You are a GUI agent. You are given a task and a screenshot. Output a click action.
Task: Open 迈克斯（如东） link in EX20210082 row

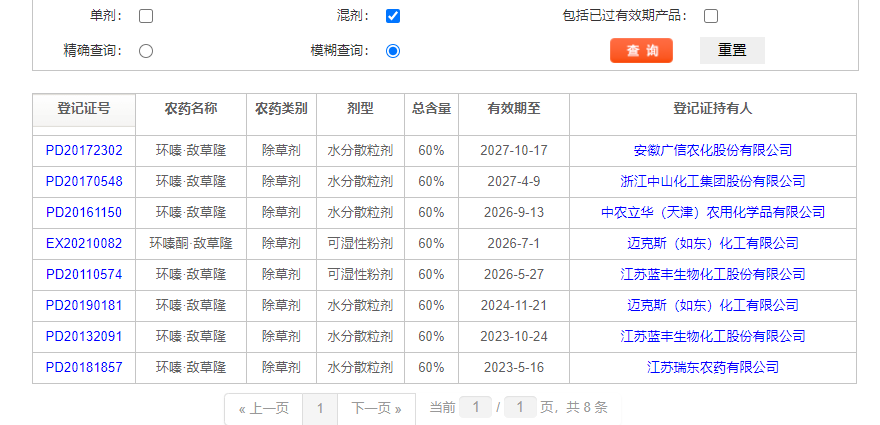[713, 243]
